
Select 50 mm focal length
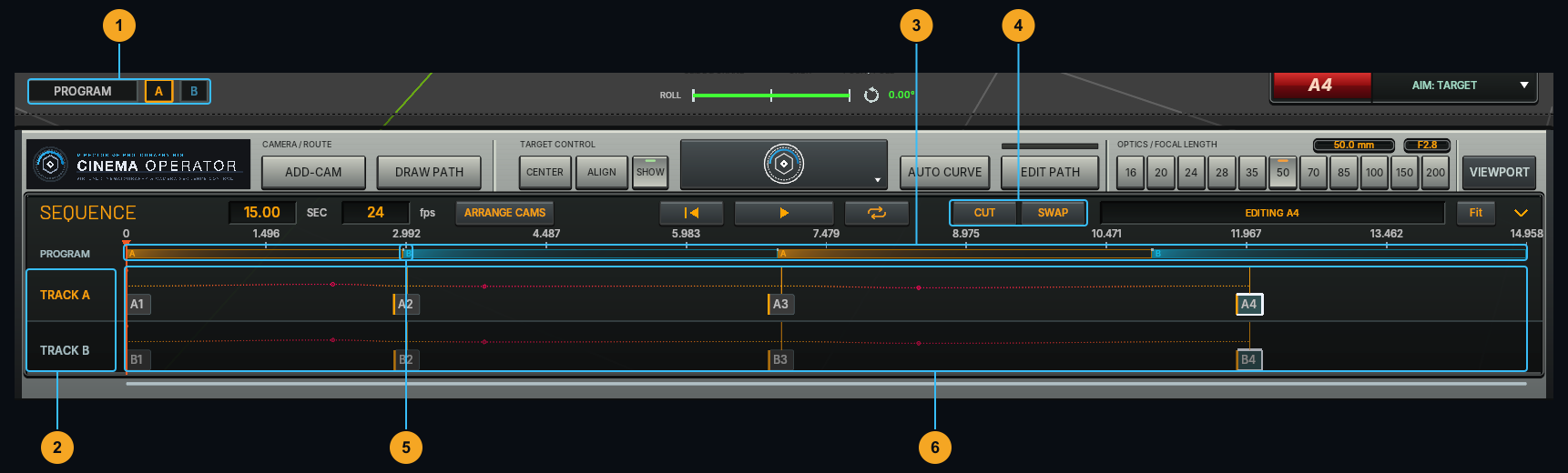1283,172
